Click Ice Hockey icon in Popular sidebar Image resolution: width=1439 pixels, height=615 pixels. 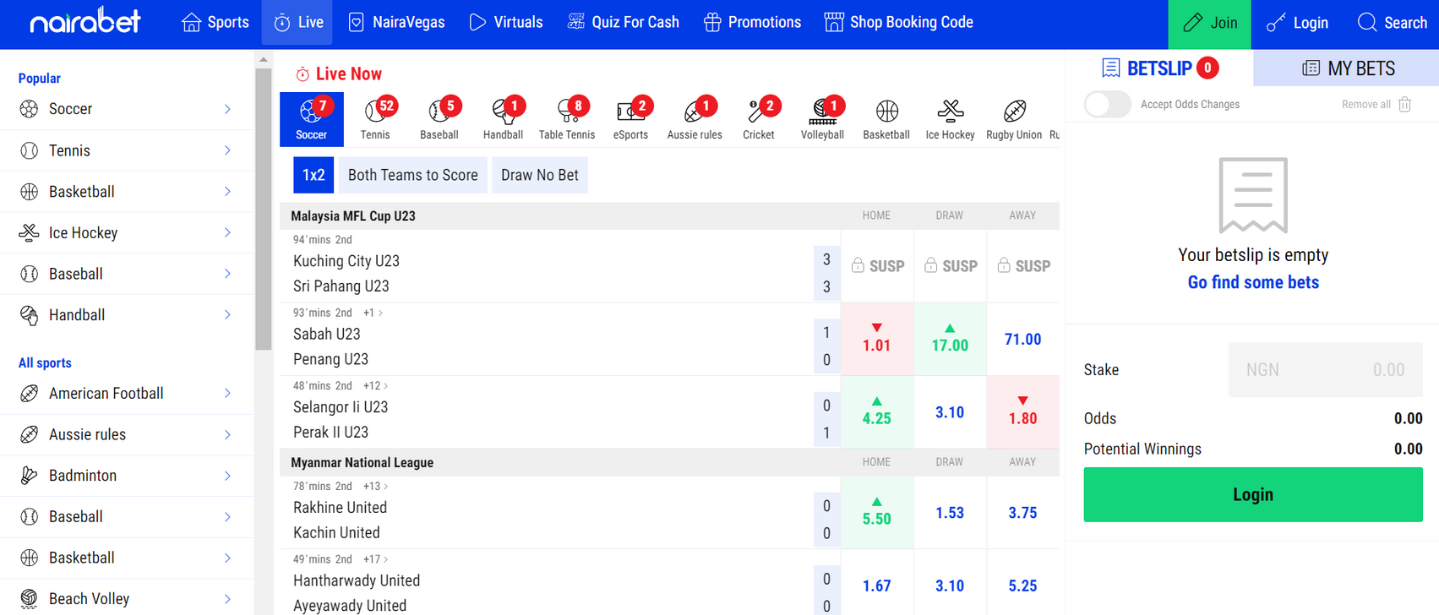(x=29, y=232)
